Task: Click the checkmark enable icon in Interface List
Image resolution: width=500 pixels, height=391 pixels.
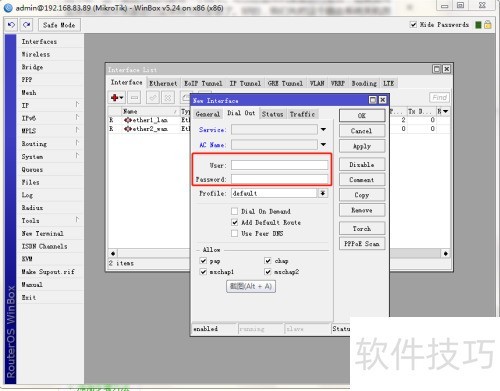Action: click(153, 98)
